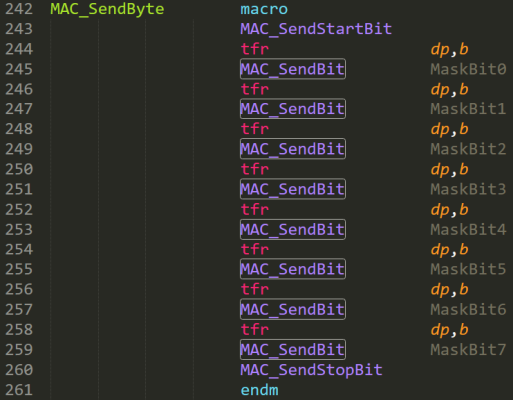Click the MaskBit7 operand
Image resolution: width=513 pixels, height=400 pixels.
pyautogui.click(x=468, y=350)
